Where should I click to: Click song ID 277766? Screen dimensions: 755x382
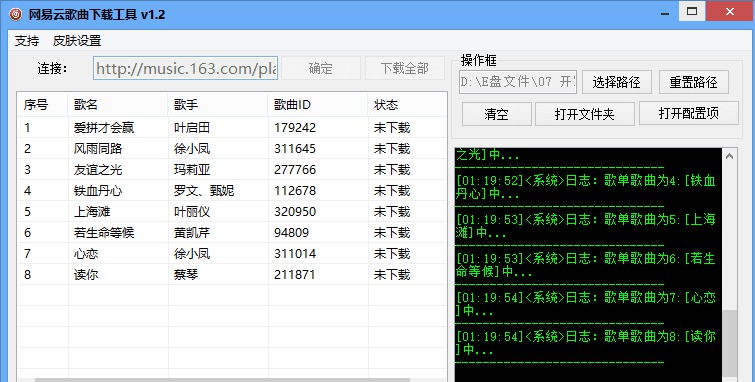(x=295, y=170)
